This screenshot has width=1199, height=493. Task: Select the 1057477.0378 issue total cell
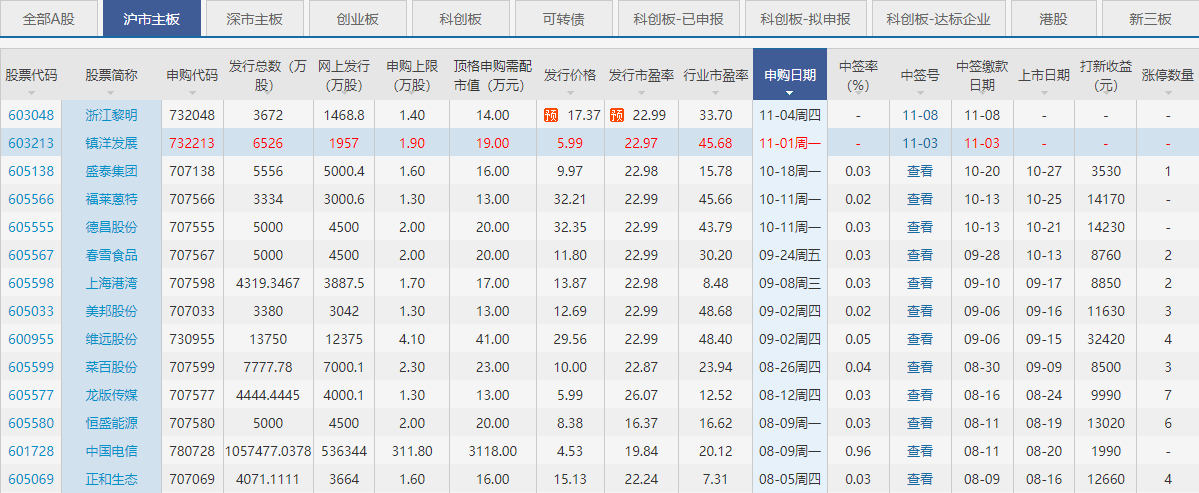268,452
